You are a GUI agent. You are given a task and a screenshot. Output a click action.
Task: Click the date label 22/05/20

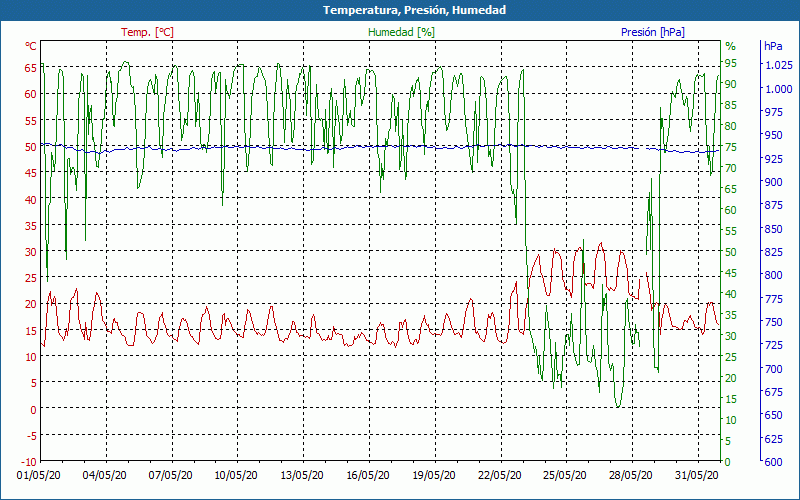pos(499,475)
